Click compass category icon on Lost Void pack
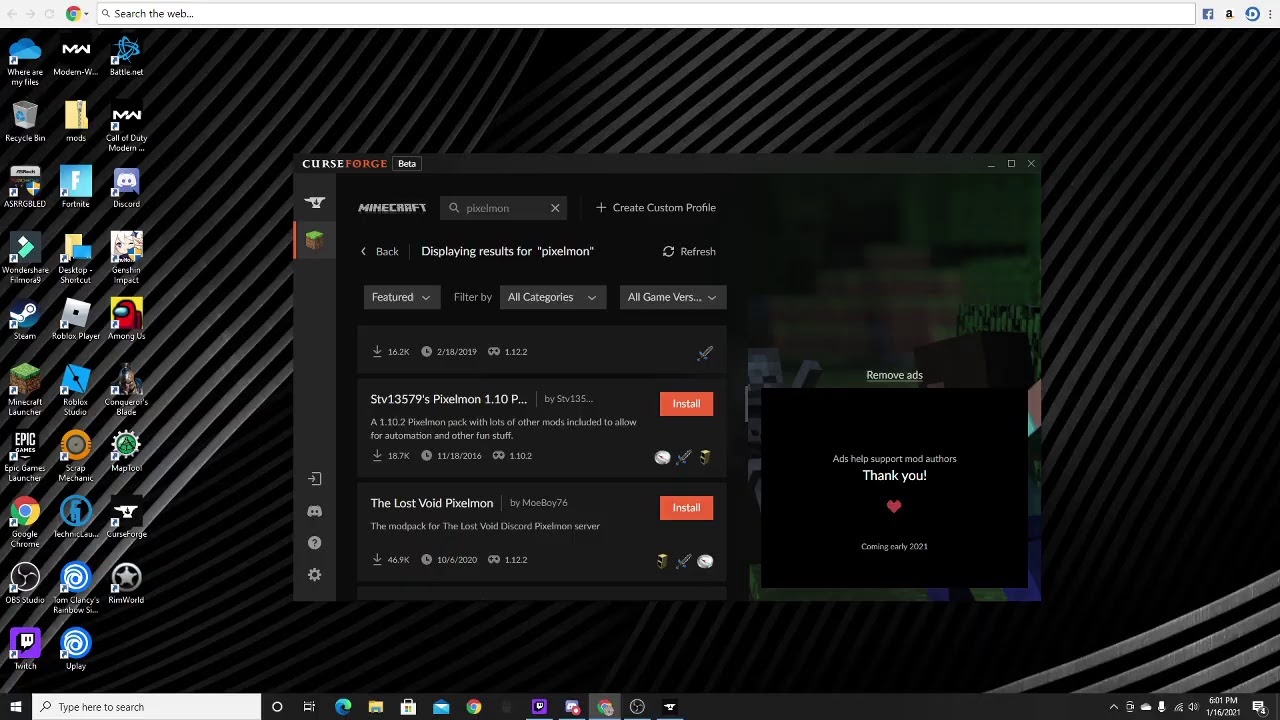1280x720 pixels. click(x=705, y=561)
